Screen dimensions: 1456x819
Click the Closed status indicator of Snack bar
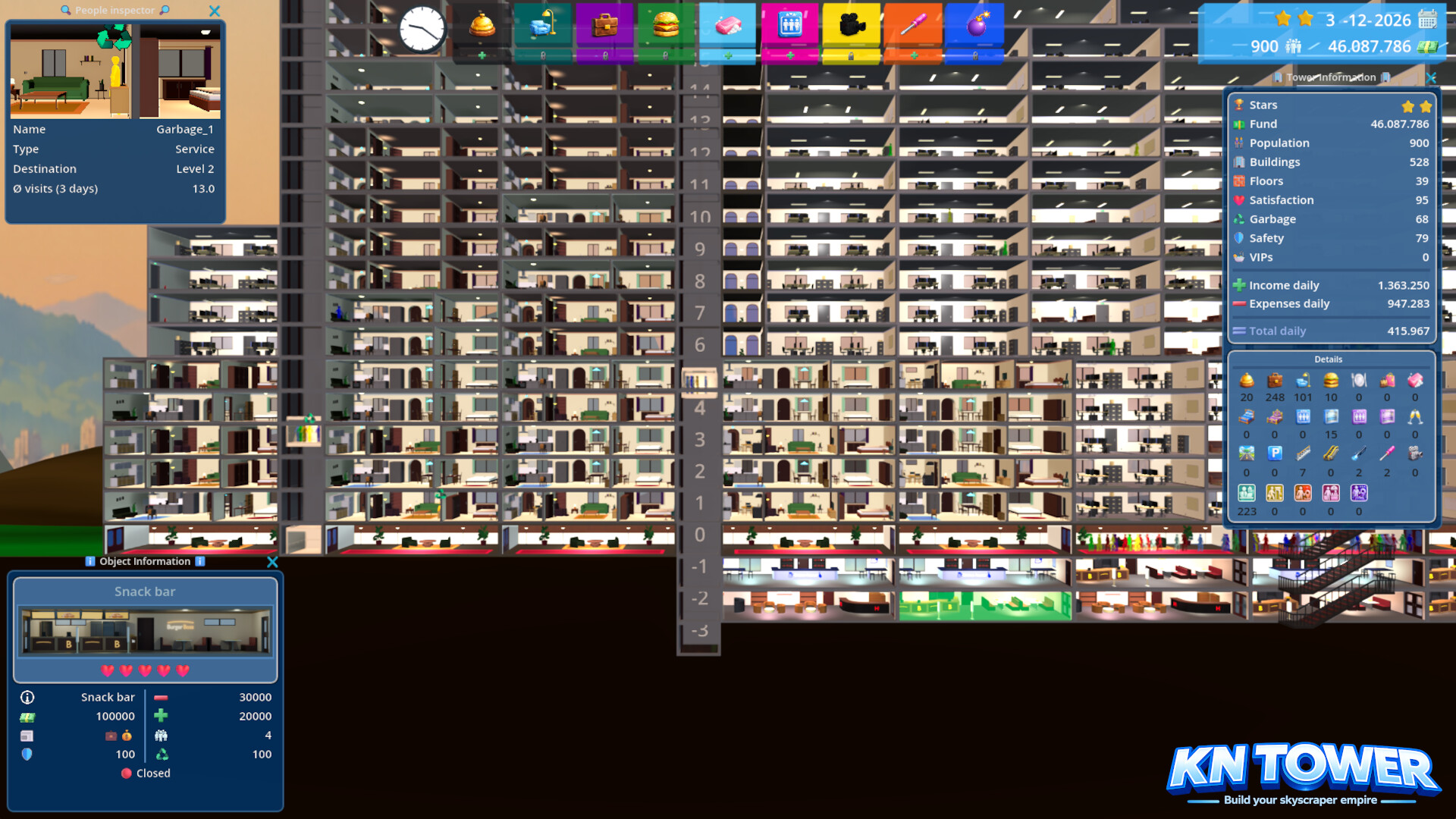[146, 773]
